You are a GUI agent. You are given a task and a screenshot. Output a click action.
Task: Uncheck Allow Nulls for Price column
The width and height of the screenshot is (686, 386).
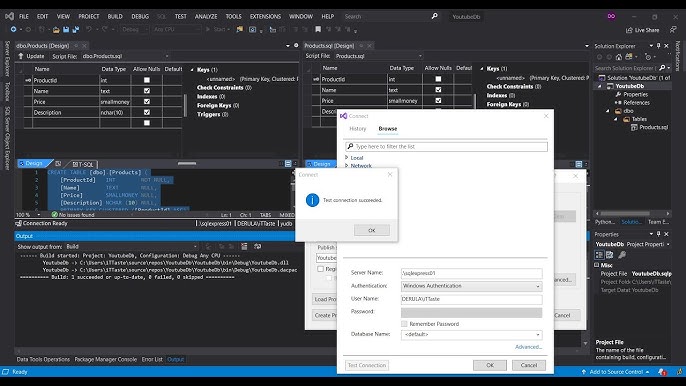pyautogui.click(x=147, y=102)
